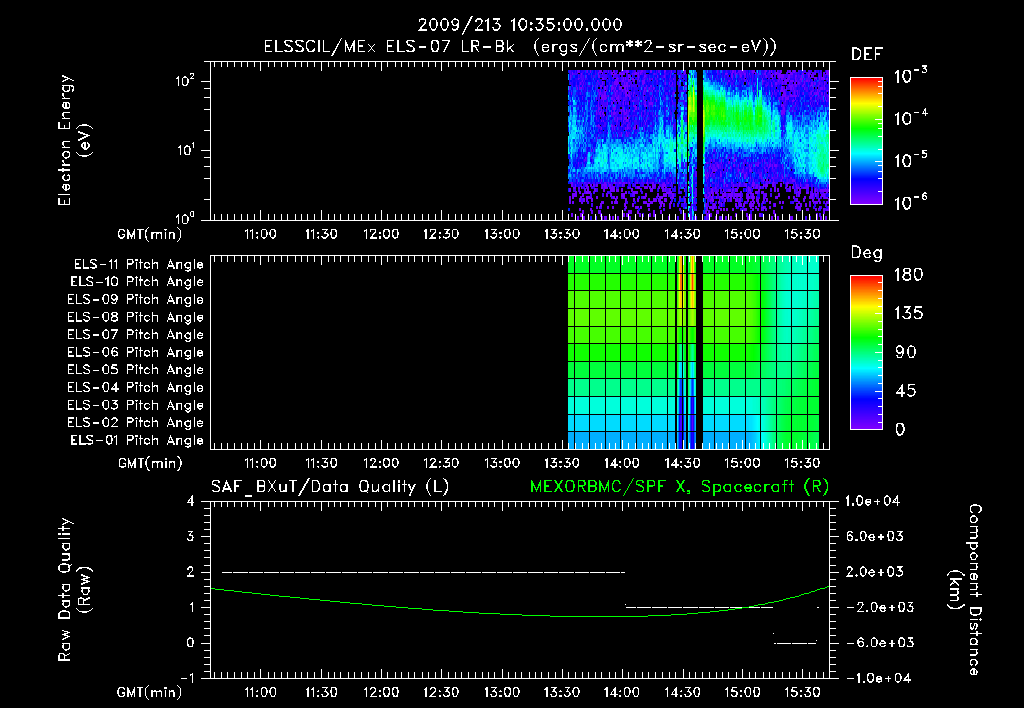This screenshot has height=708, width=1024.
Task: Select the ELS-09 Pitch Angle row label
Action: [135, 300]
